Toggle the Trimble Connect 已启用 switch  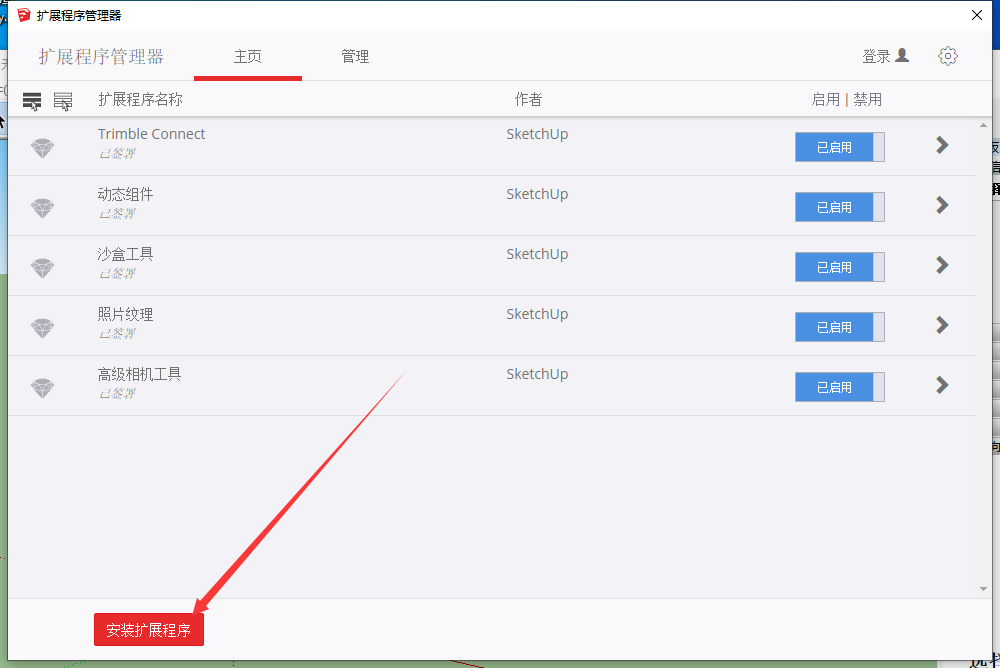coord(839,147)
